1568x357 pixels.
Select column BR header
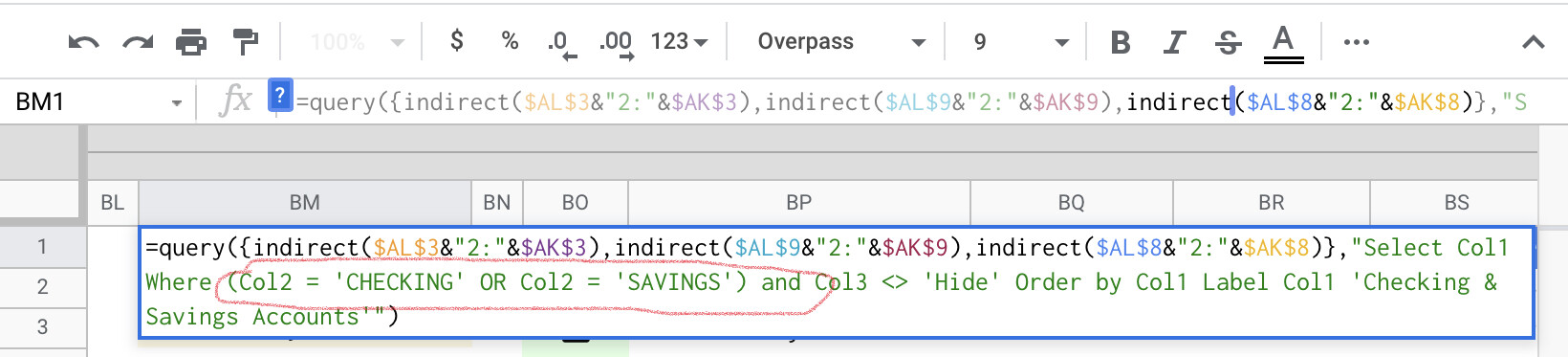(x=1272, y=203)
